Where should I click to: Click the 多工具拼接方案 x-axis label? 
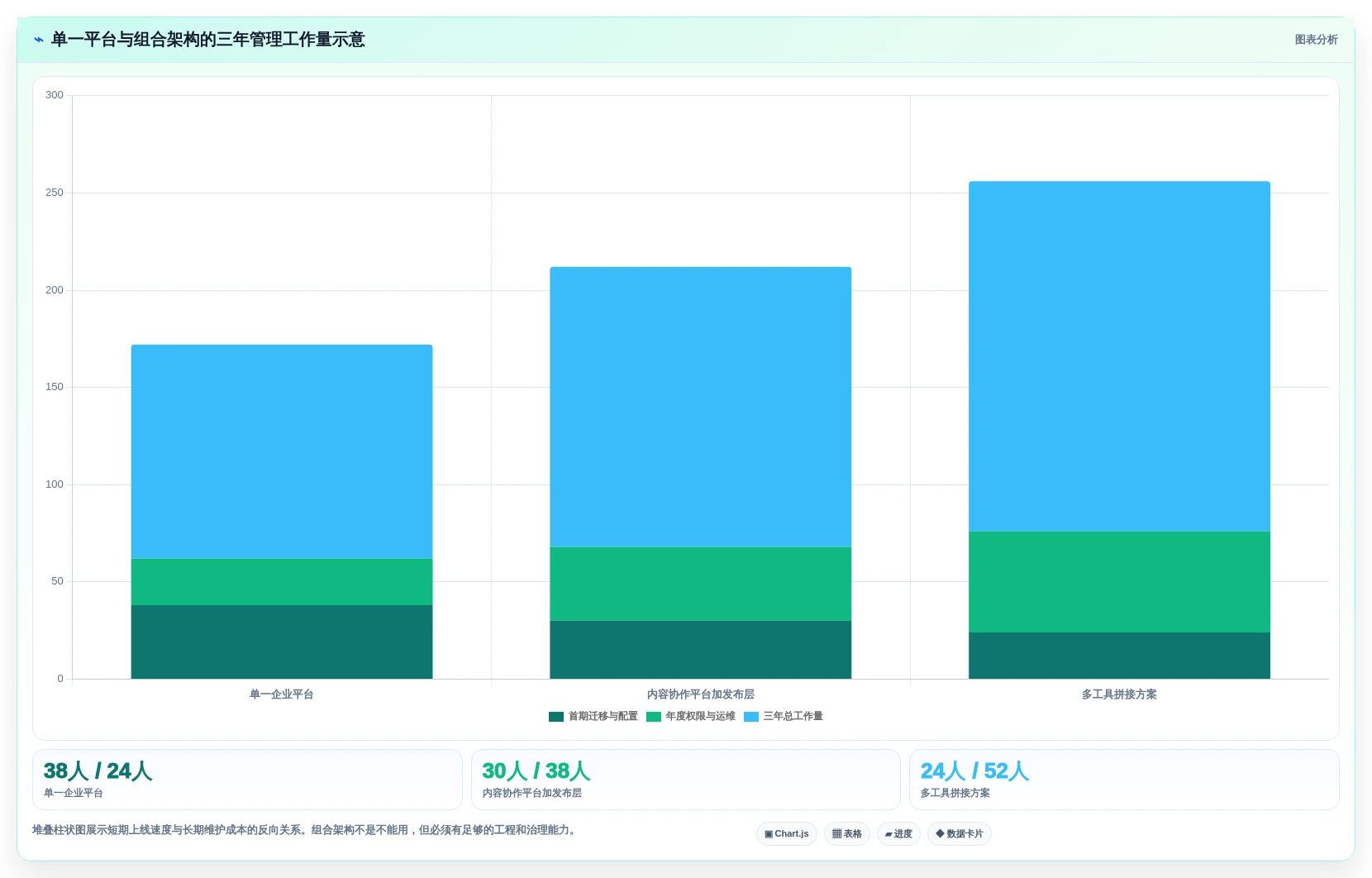click(1119, 694)
